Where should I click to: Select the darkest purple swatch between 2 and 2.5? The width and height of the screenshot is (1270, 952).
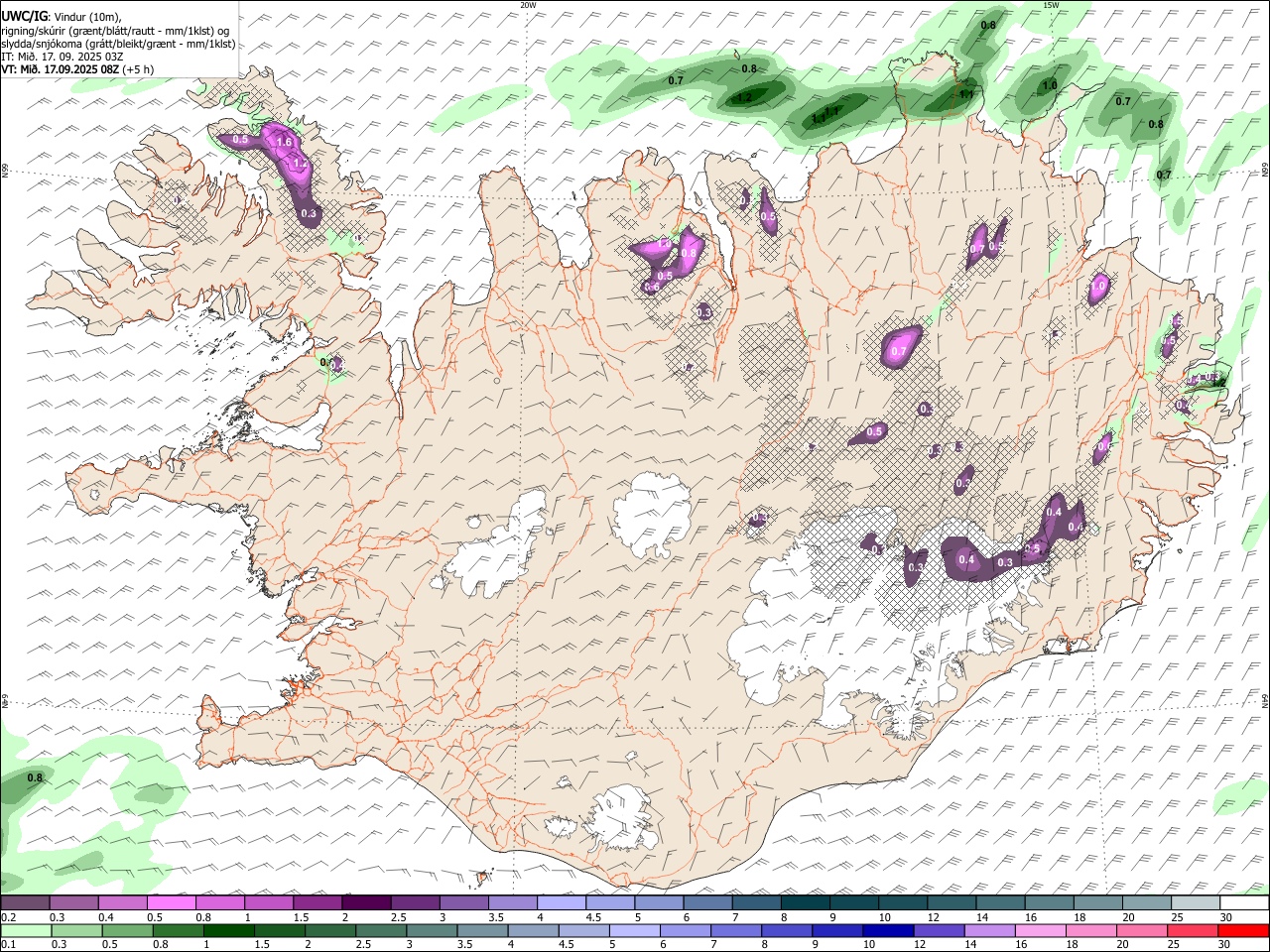366,903
